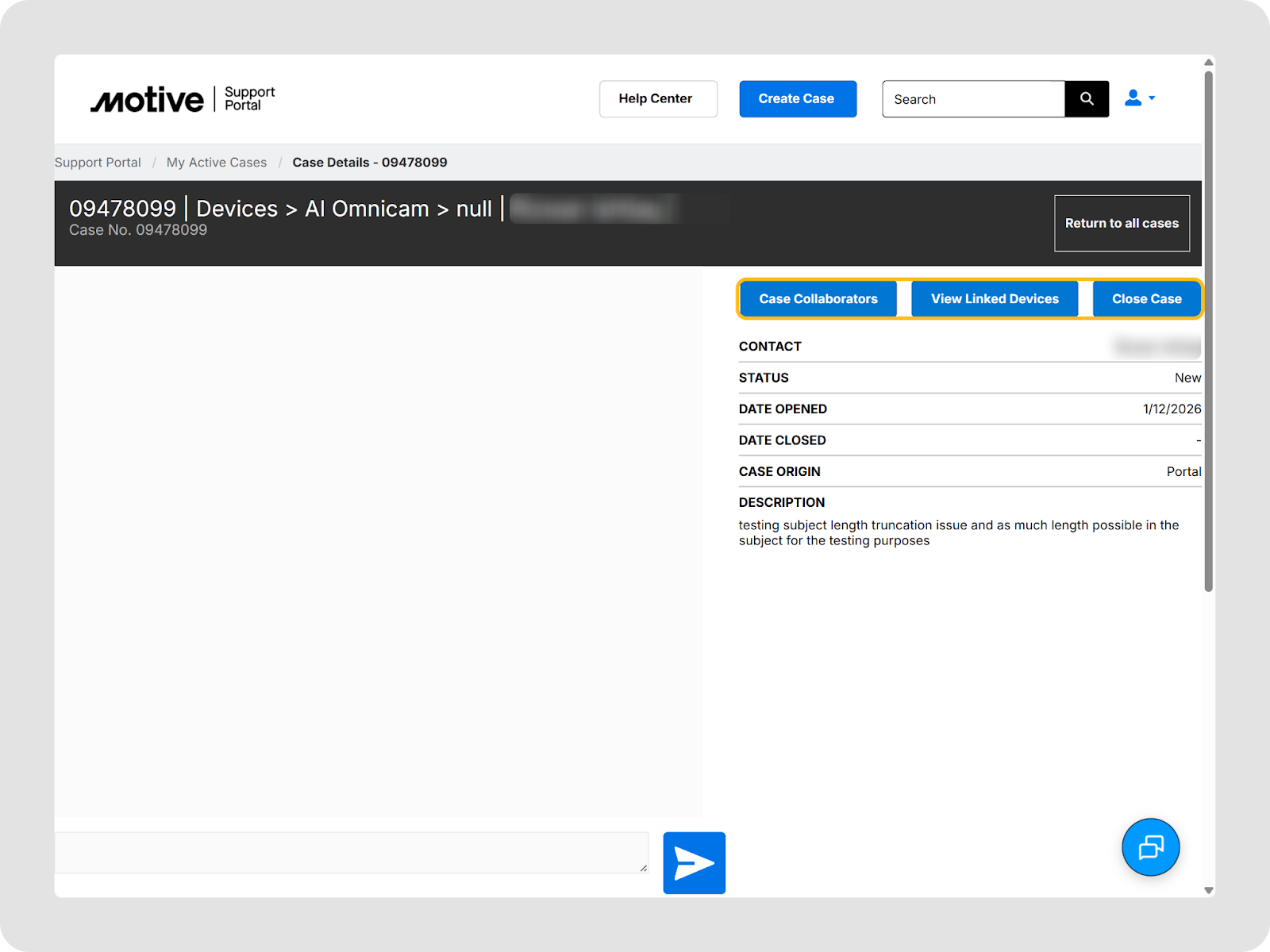Open Case Collaborators
Screen dimensions: 1270x952
[x=818, y=299]
